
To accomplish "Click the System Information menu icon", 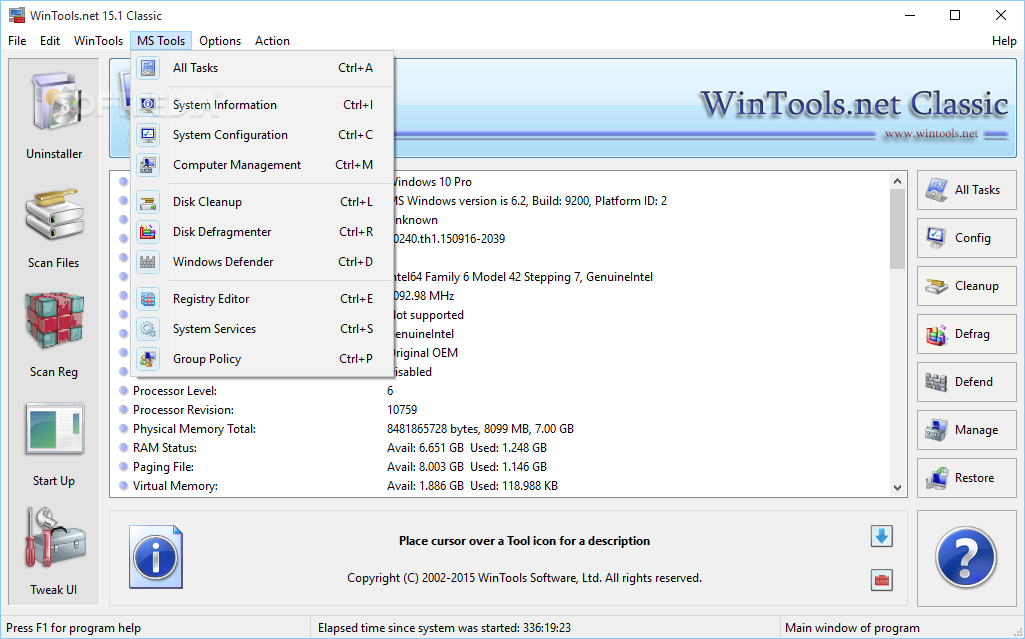I will [x=148, y=105].
